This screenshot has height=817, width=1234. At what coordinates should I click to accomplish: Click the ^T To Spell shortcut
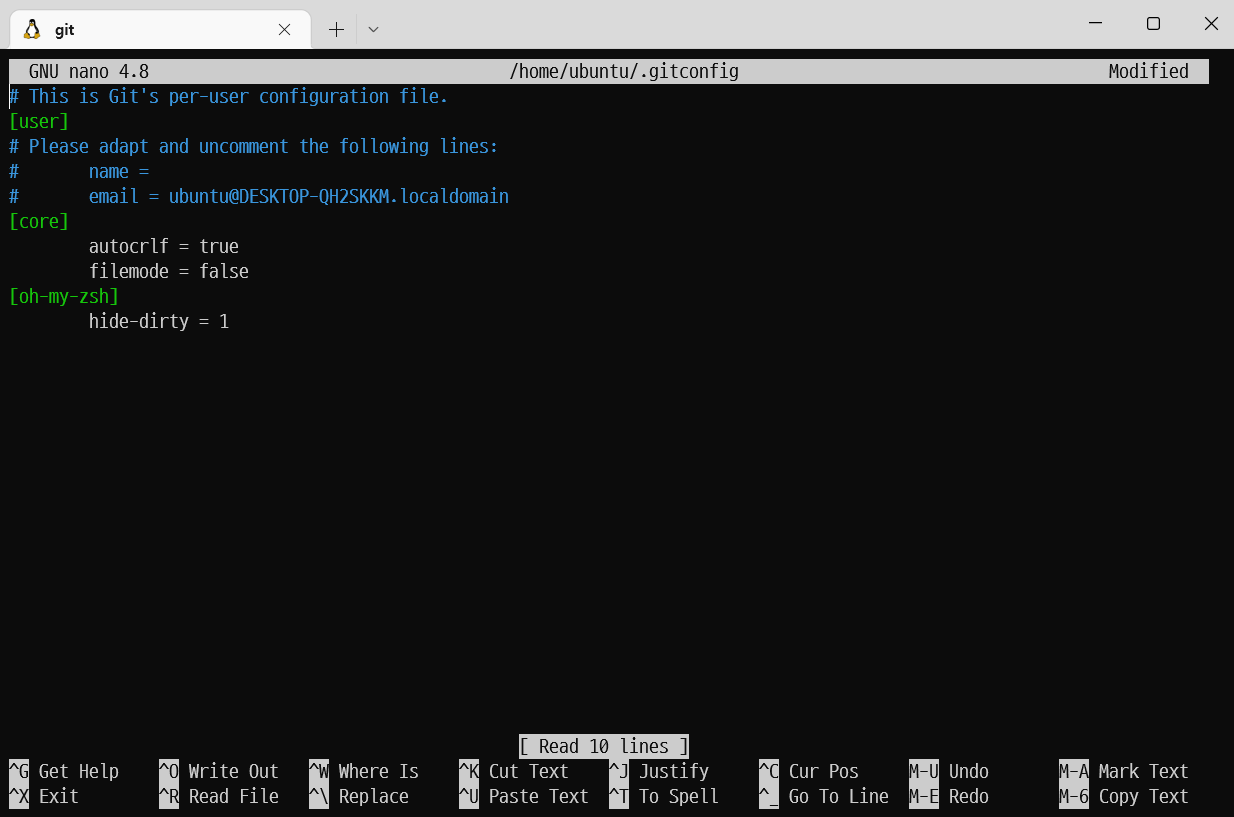click(x=664, y=797)
